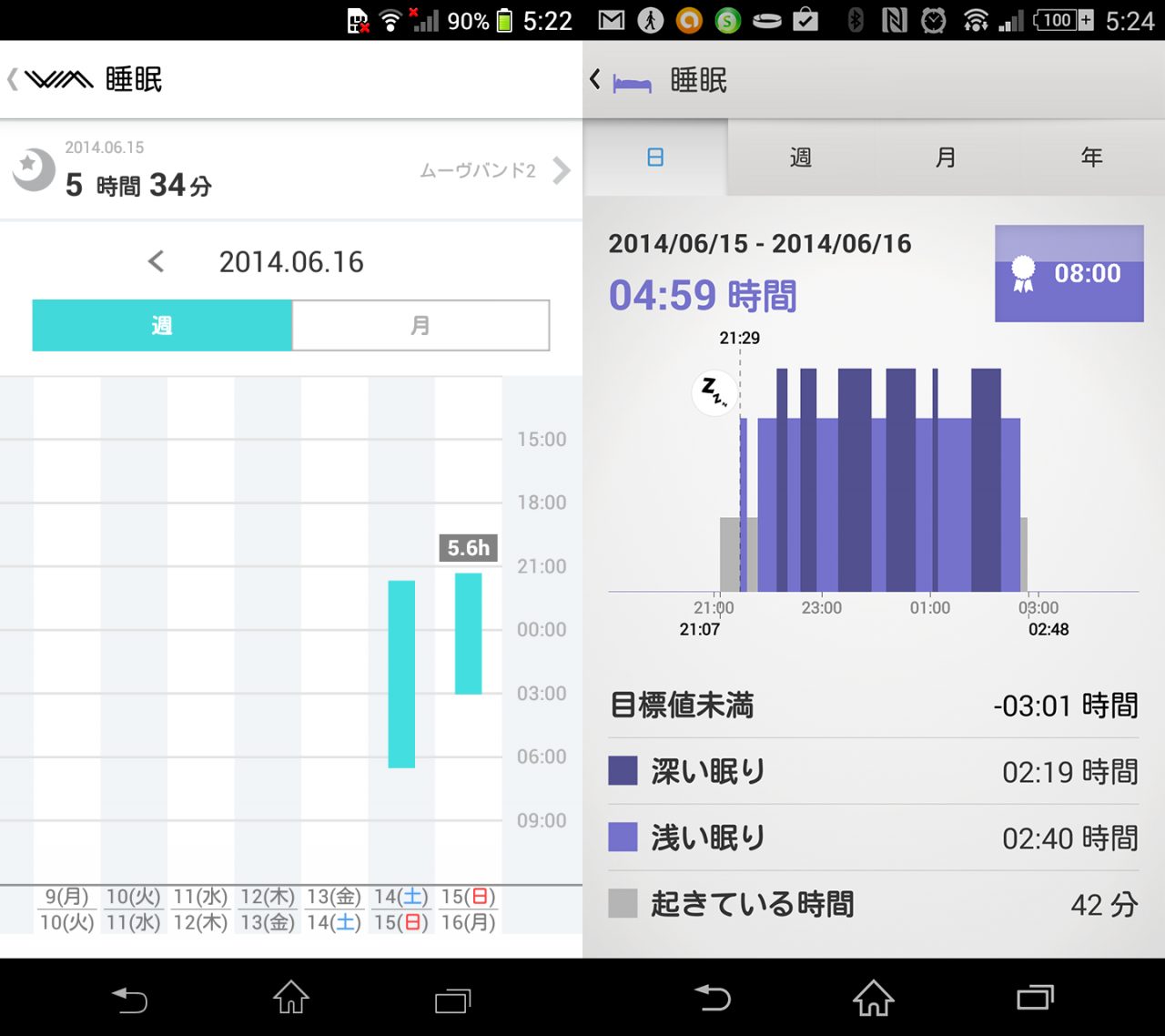Tap the 100 battery indicator
Image resolution: width=1165 pixels, height=1036 pixels.
(1063, 20)
